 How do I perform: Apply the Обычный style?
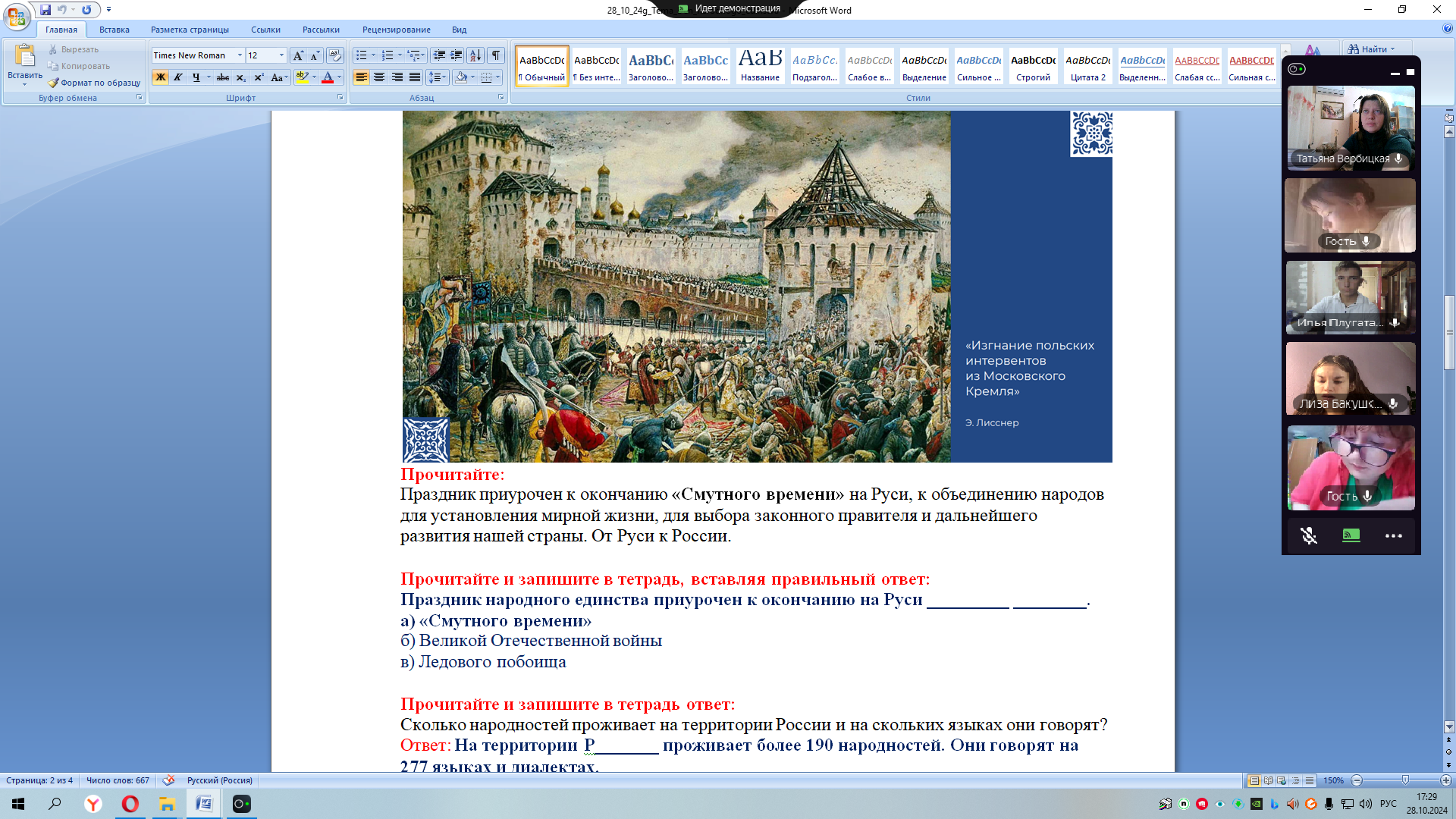click(542, 66)
